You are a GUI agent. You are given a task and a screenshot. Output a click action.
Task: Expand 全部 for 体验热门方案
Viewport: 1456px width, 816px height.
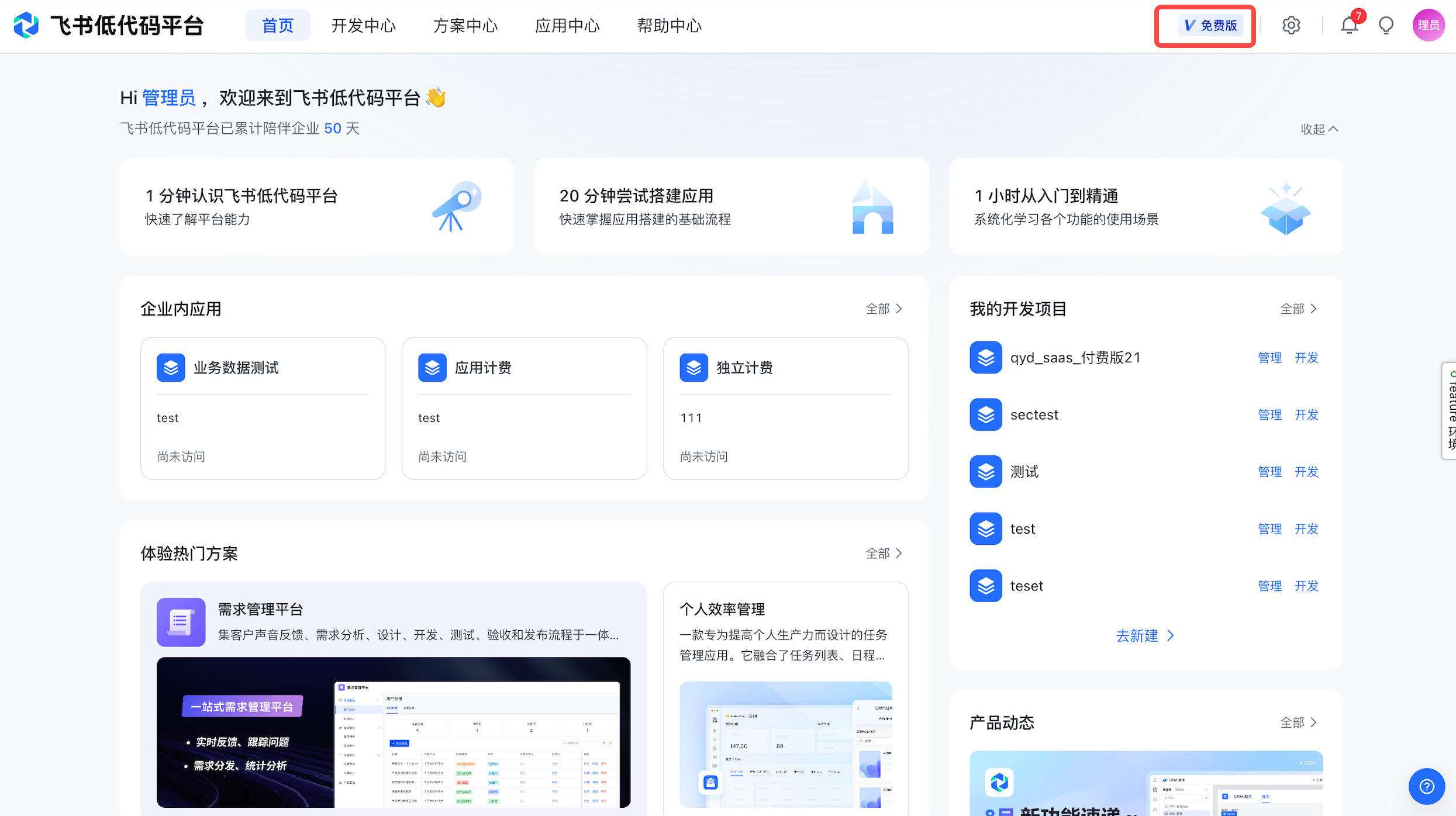tap(884, 553)
